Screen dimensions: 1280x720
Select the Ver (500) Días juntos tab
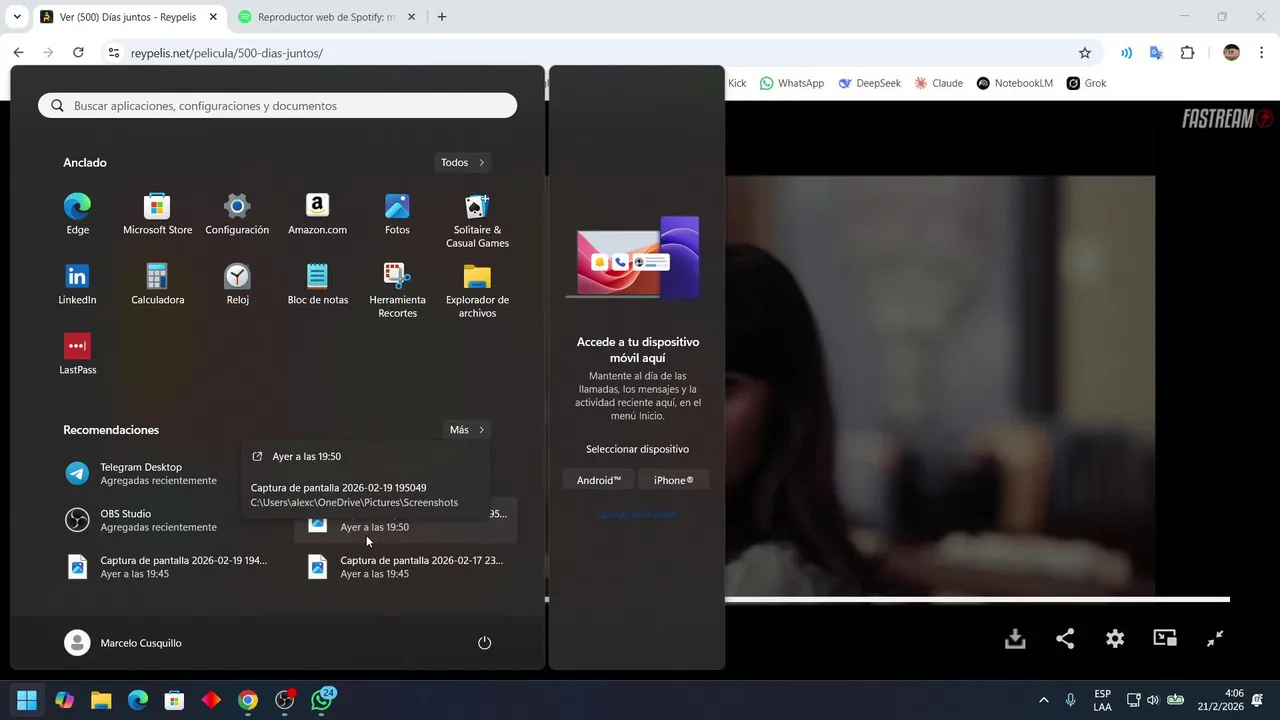[129, 17]
